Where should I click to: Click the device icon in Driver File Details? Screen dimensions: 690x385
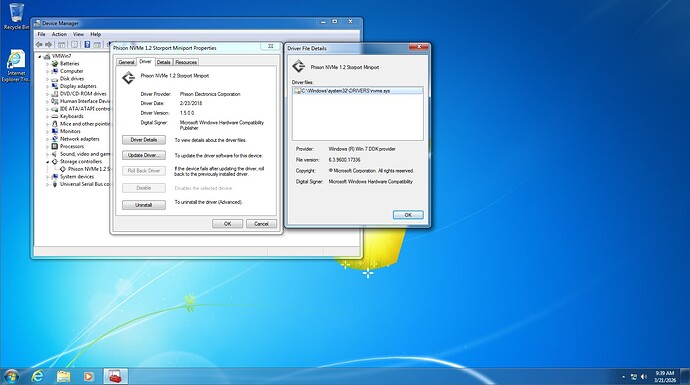(x=299, y=66)
